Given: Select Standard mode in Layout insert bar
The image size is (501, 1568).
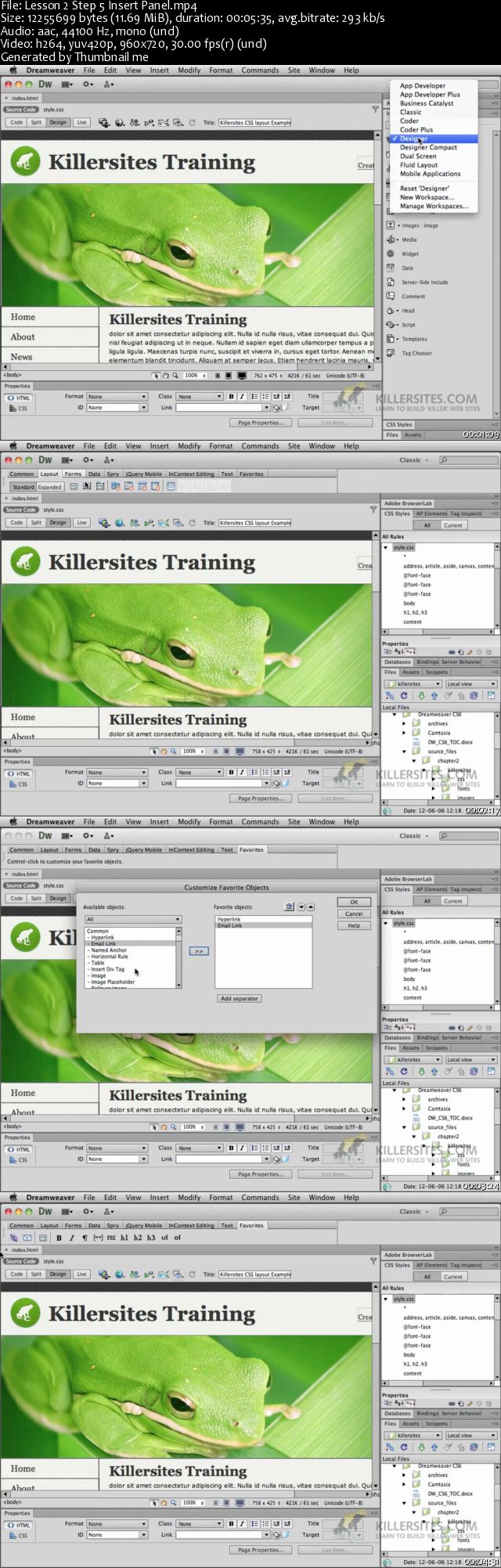Looking at the screenshot, I should [x=23, y=487].
